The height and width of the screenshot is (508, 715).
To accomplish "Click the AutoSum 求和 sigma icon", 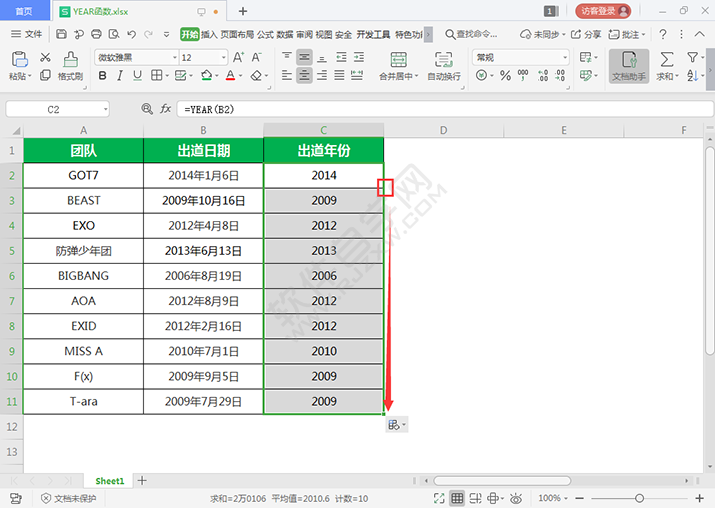I will click(667, 59).
